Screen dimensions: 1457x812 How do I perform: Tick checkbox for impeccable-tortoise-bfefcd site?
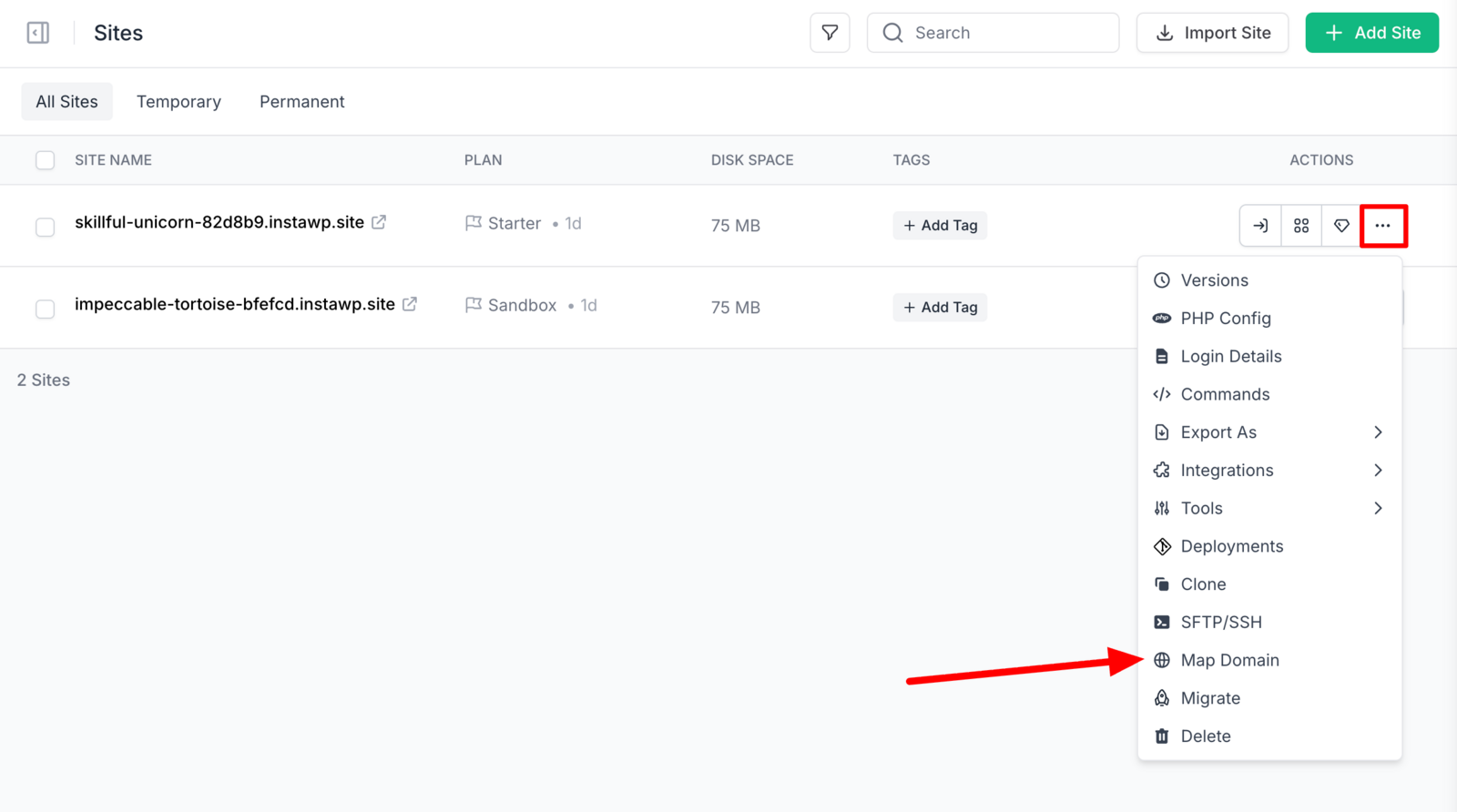[x=45, y=309]
